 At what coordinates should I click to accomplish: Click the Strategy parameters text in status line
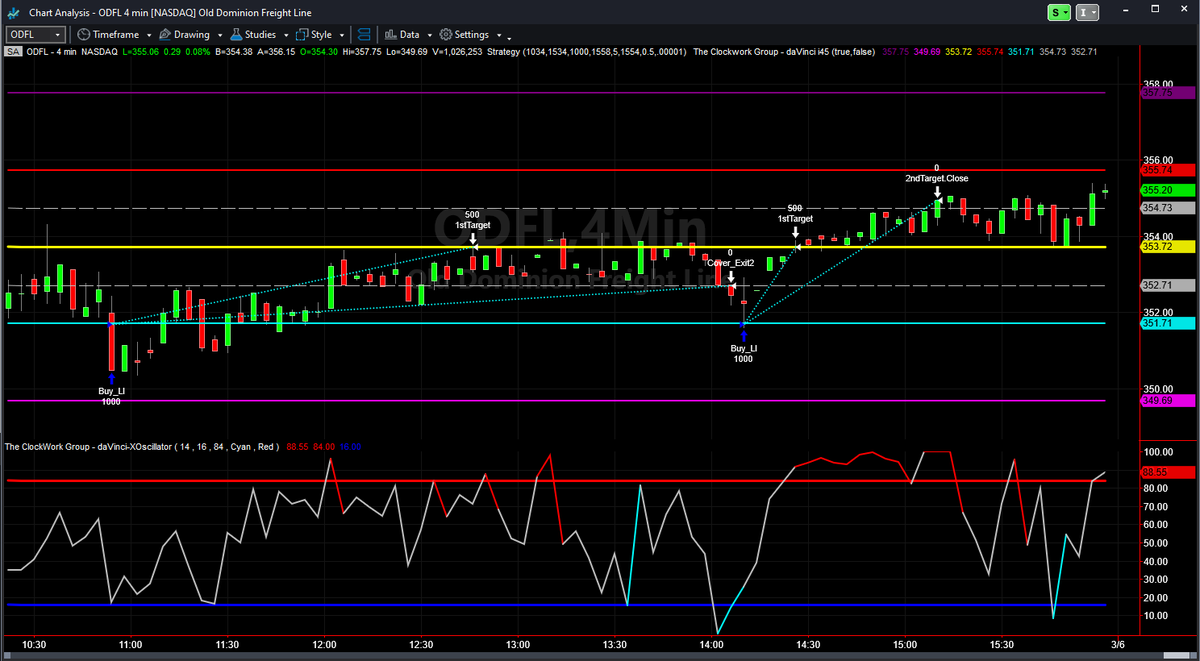pos(587,51)
